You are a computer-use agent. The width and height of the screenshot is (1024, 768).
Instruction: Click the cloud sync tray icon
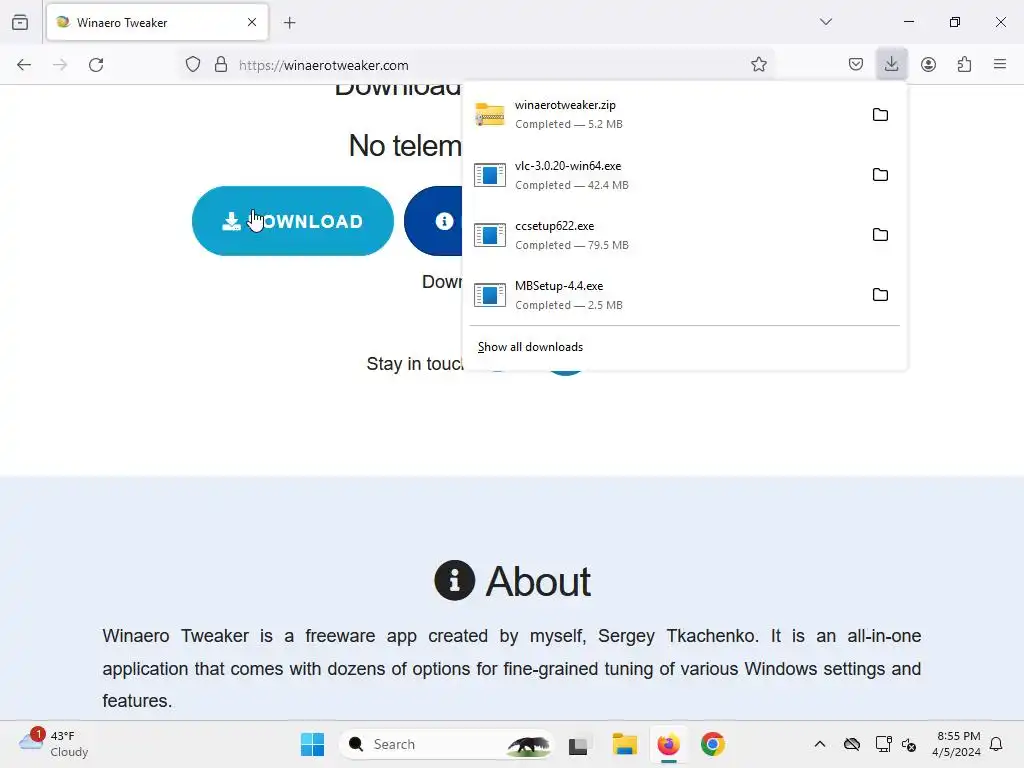click(852, 744)
